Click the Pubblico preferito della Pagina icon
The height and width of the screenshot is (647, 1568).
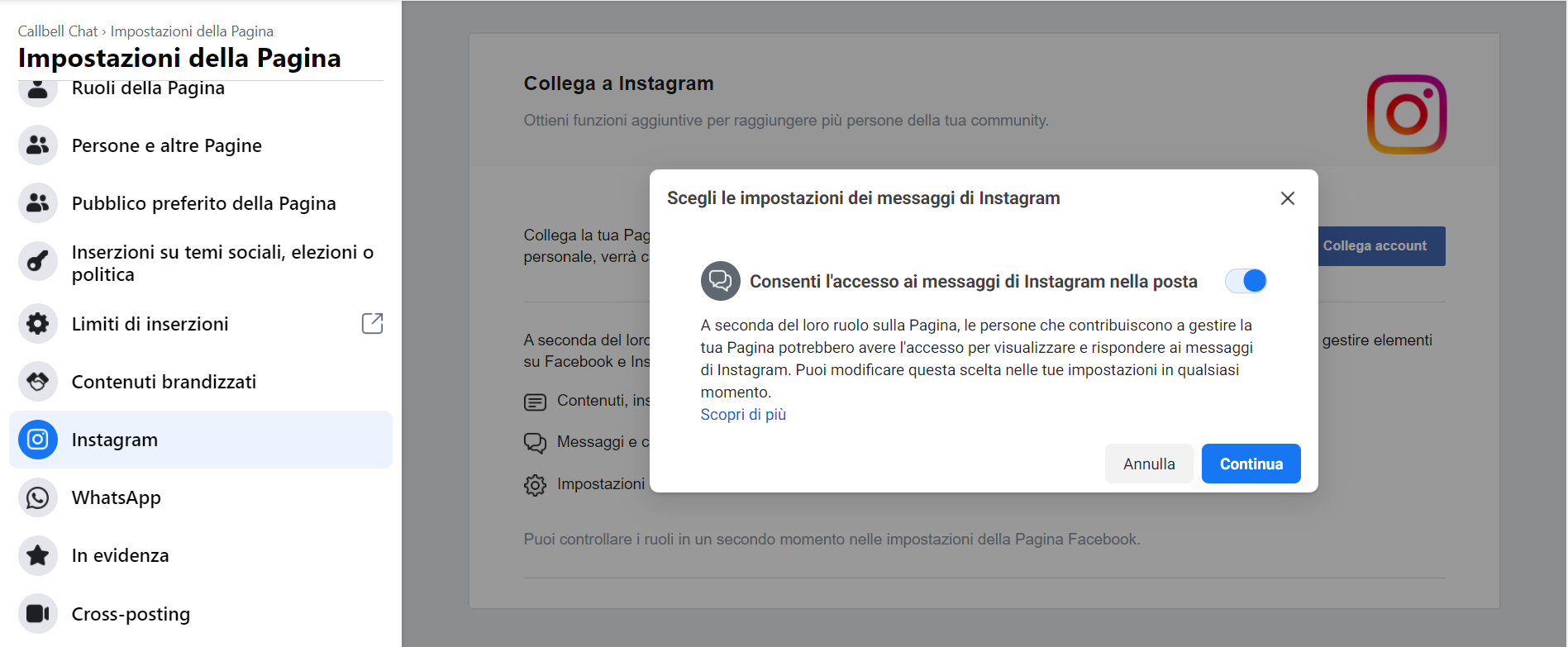point(38,203)
